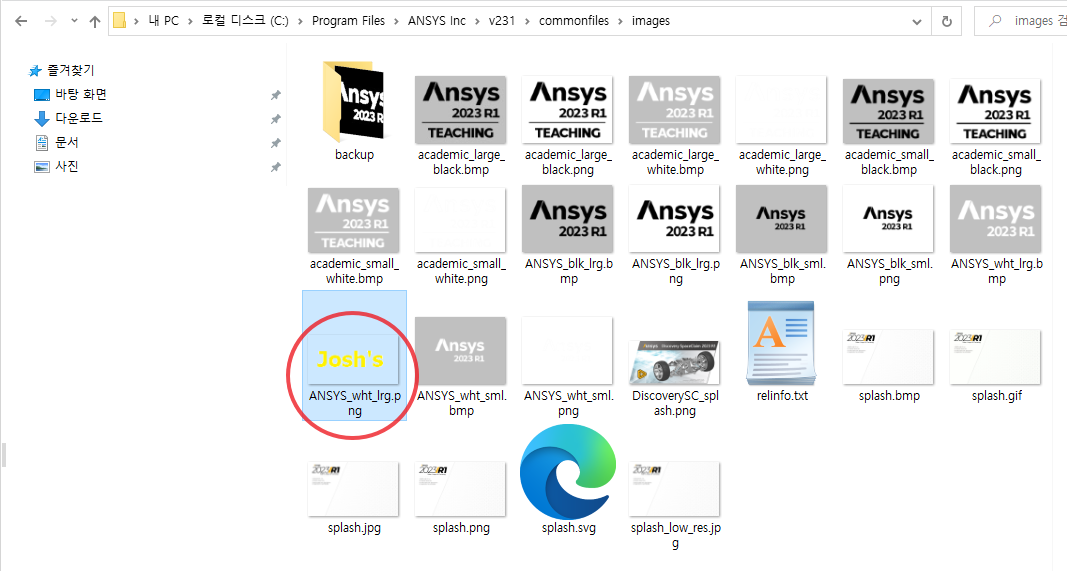Select splash.jpg thumbnail
The height and width of the screenshot is (571, 1067).
tap(354, 489)
